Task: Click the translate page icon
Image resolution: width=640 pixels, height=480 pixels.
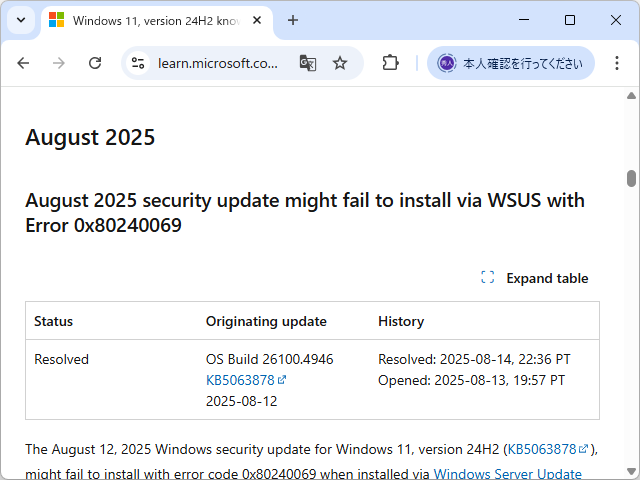Action: tap(307, 63)
